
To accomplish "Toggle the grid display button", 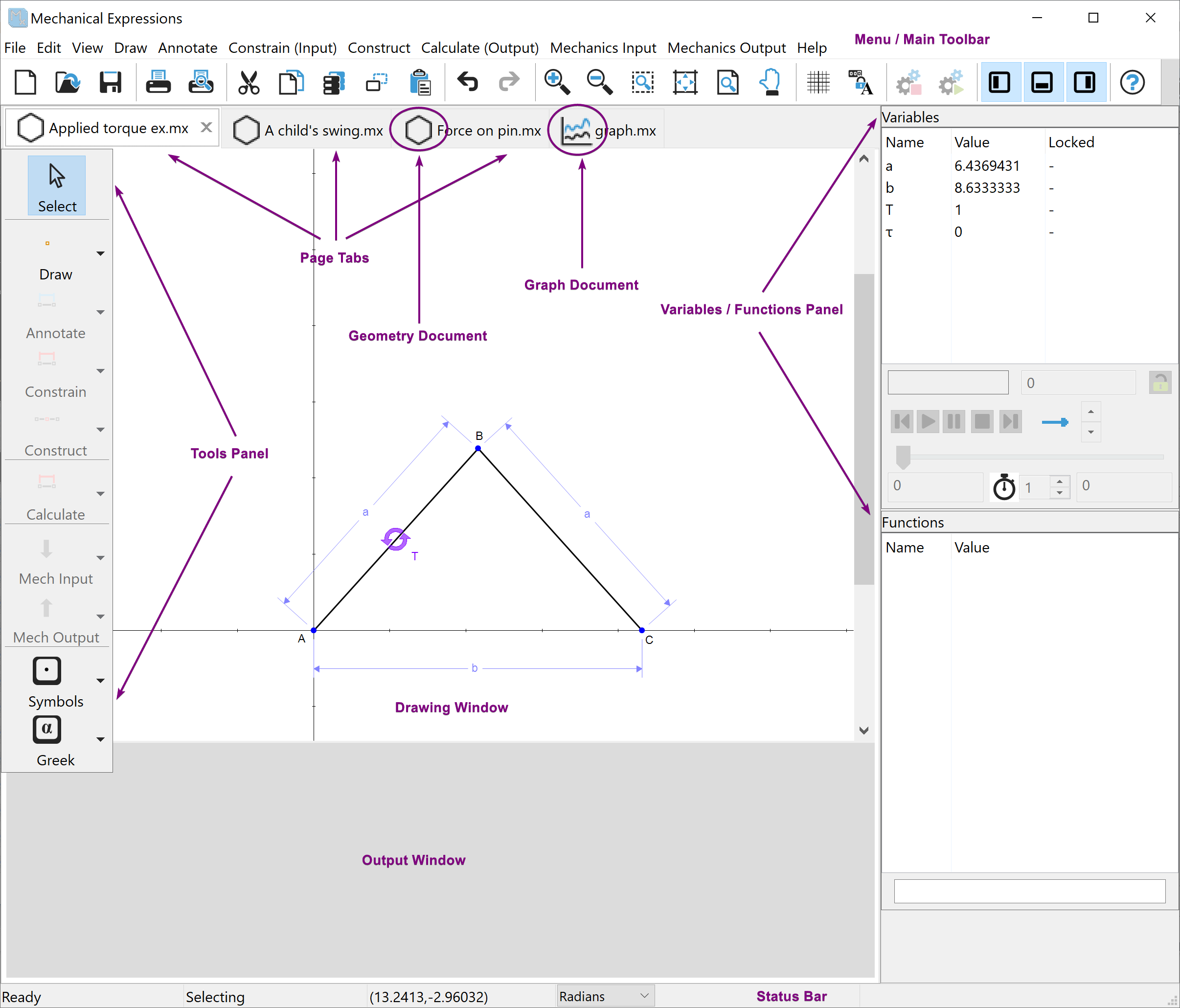I will point(818,83).
